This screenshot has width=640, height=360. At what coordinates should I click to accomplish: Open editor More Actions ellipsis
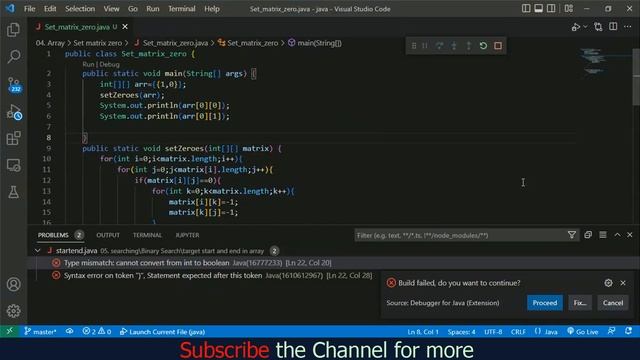(x=628, y=27)
